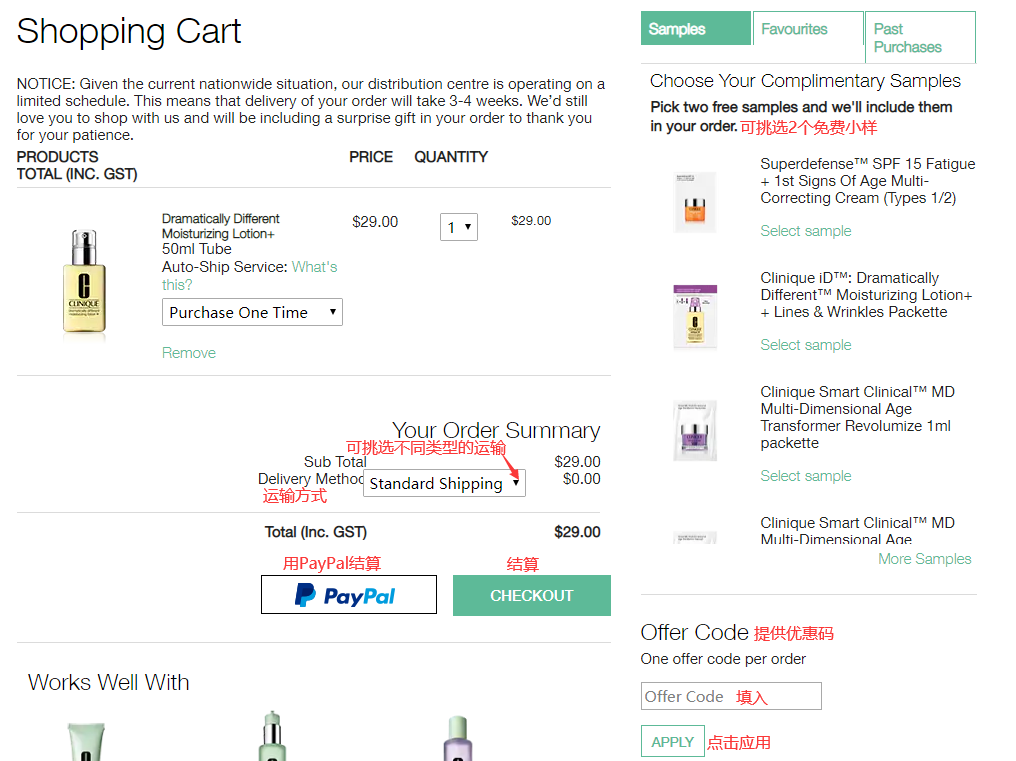The width and height of the screenshot is (1016, 761).
Task: Click the APPLY offer code button
Action: [672, 742]
